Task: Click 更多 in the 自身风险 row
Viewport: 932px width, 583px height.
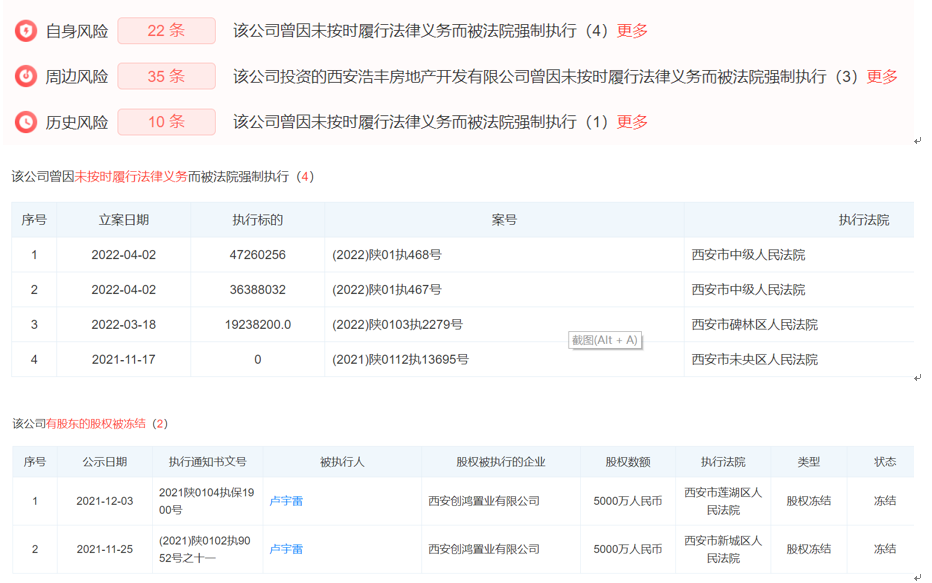Action: coord(632,31)
